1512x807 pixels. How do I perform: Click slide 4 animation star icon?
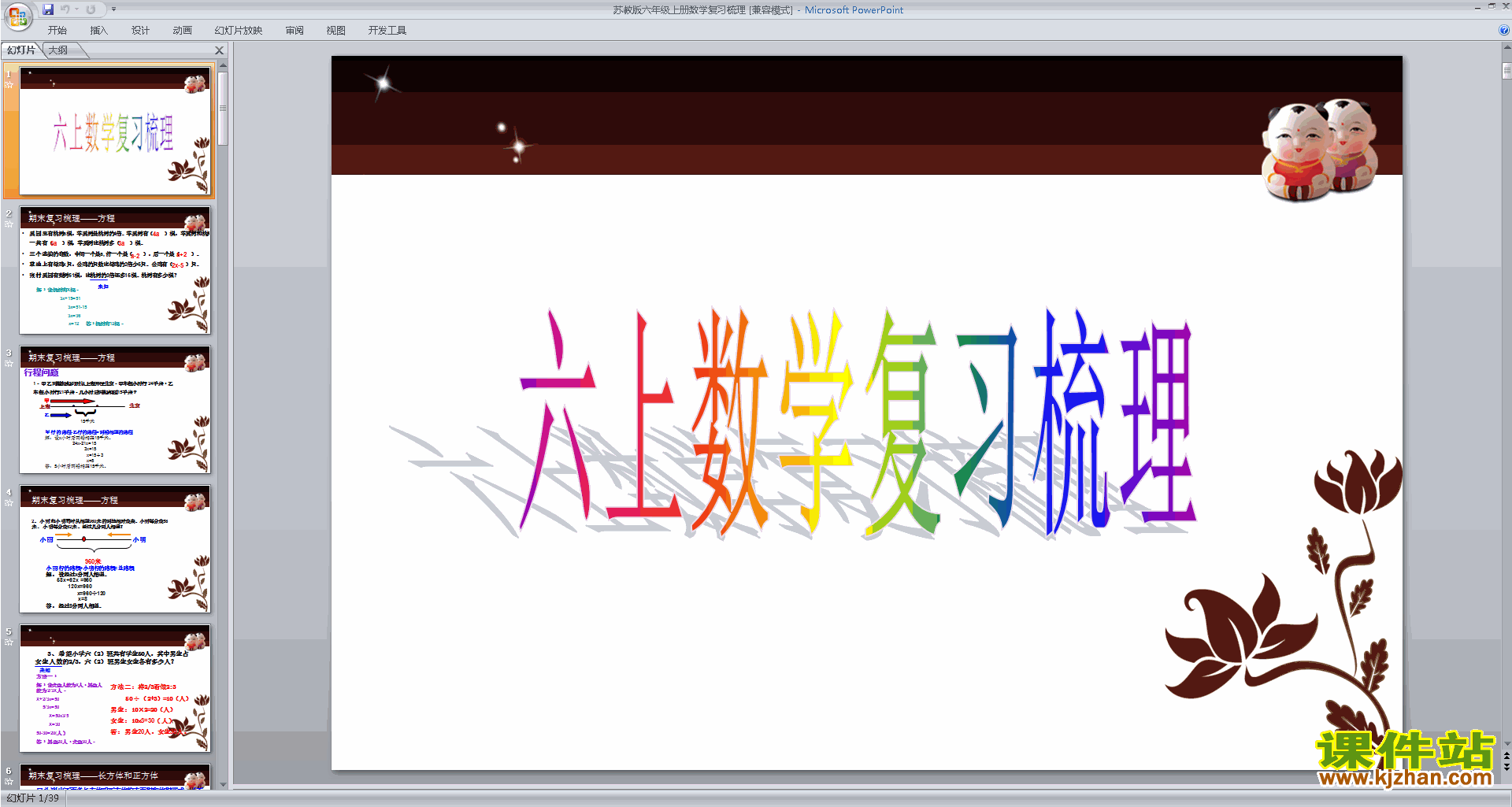(9, 503)
